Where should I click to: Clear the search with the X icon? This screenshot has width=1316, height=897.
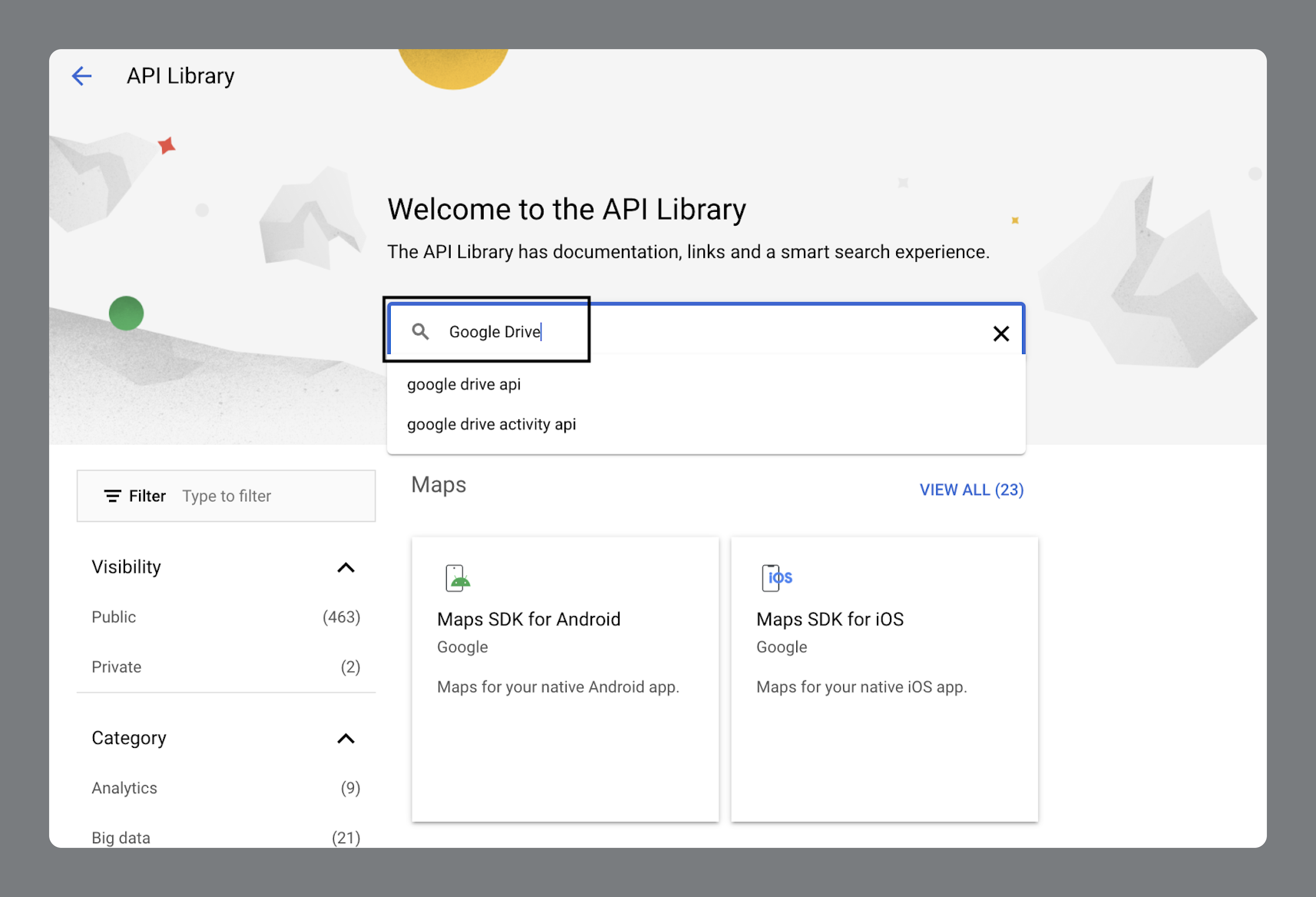1000,334
